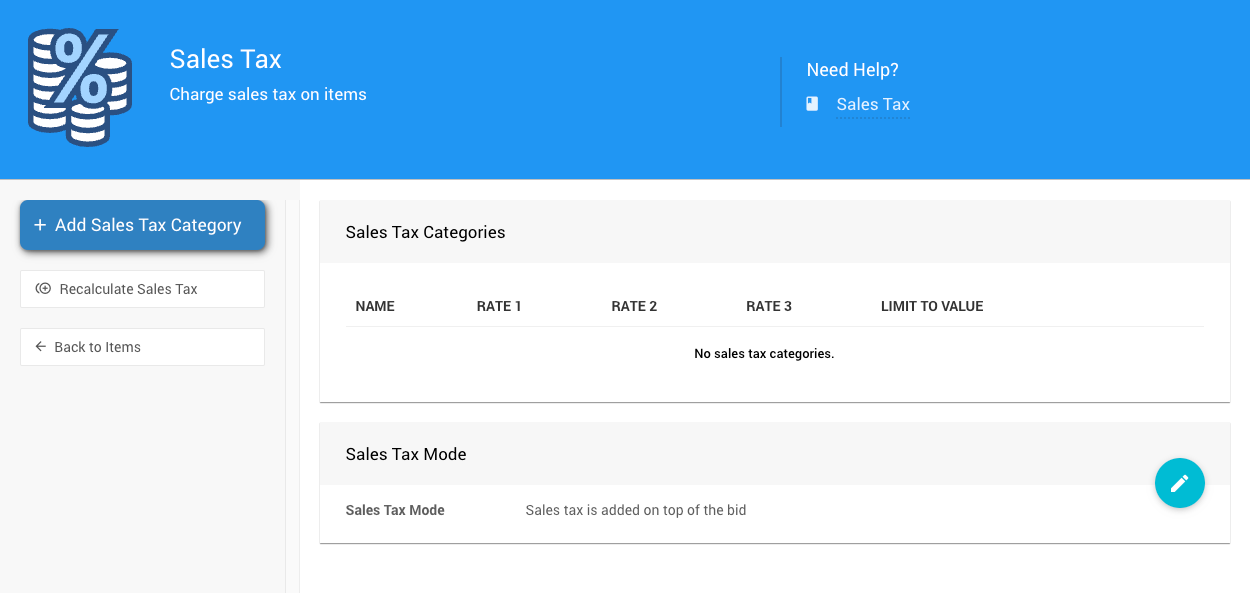Open the Sales Tax help article link
The width and height of the screenshot is (1250, 593).
pos(872,105)
